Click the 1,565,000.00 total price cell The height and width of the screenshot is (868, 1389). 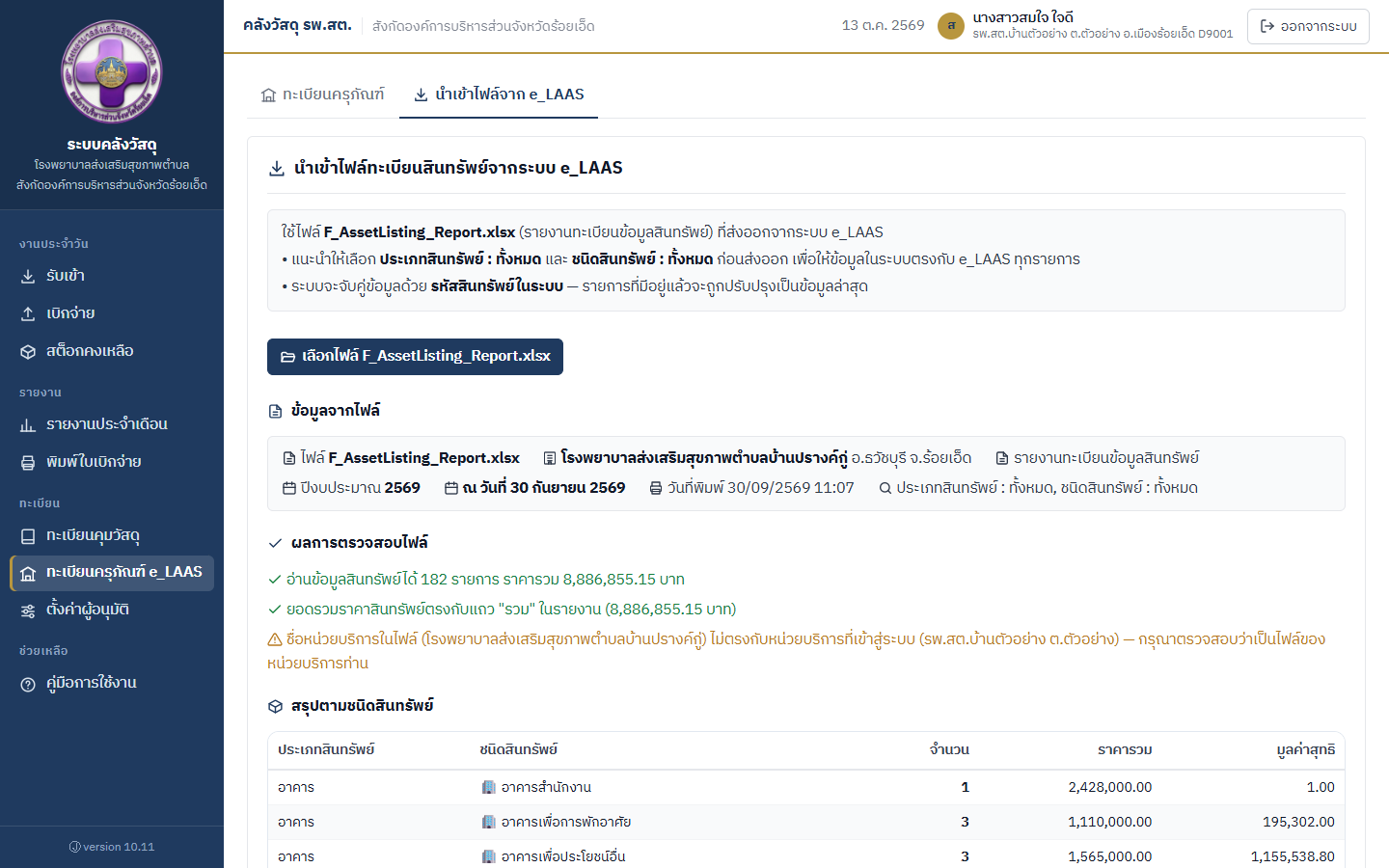click(x=1110, y=857)
